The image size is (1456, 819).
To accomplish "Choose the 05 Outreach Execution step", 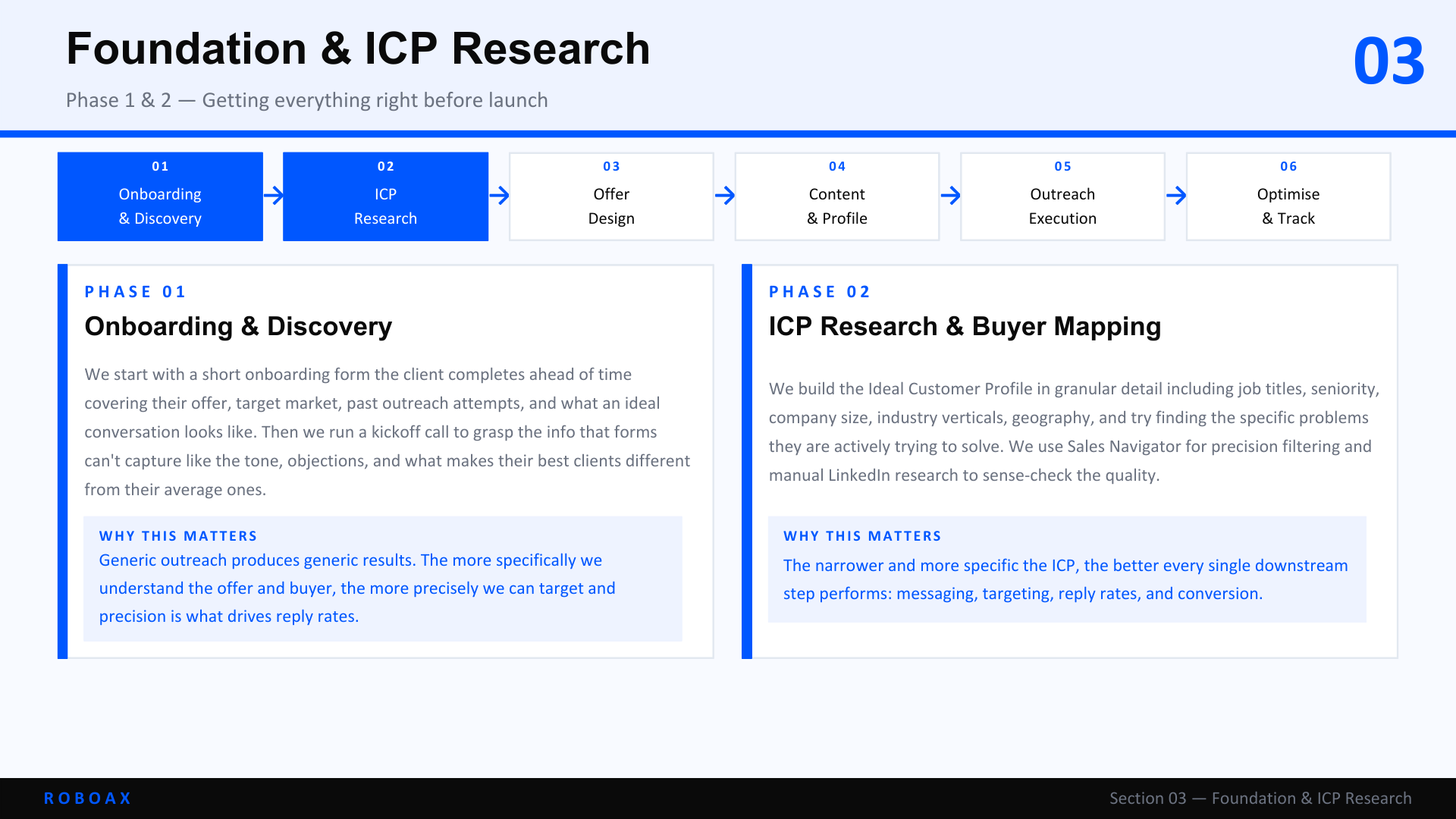I will (x=1062, y=196).
